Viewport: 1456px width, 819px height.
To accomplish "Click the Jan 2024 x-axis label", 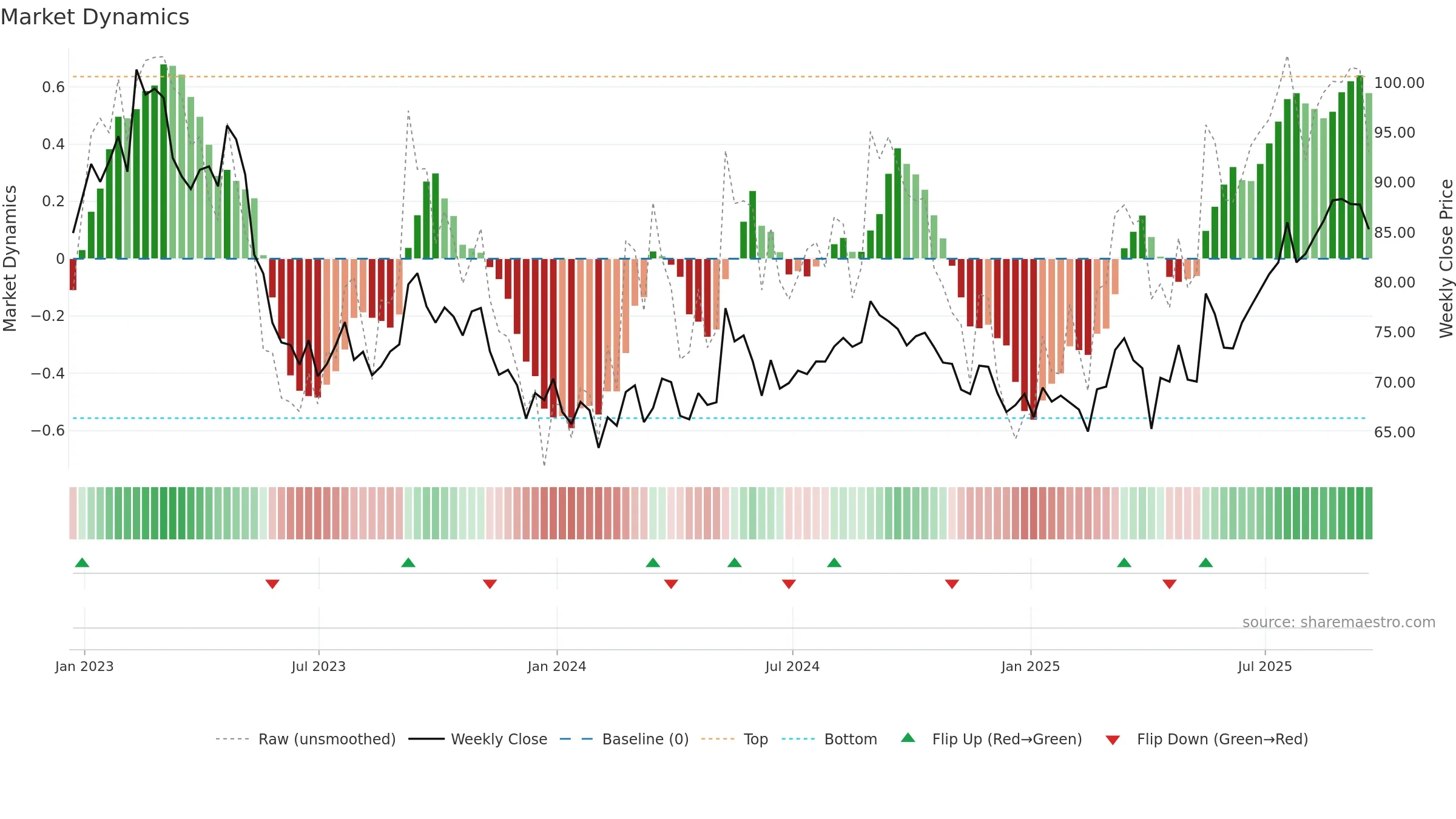I will click(557, 666).
